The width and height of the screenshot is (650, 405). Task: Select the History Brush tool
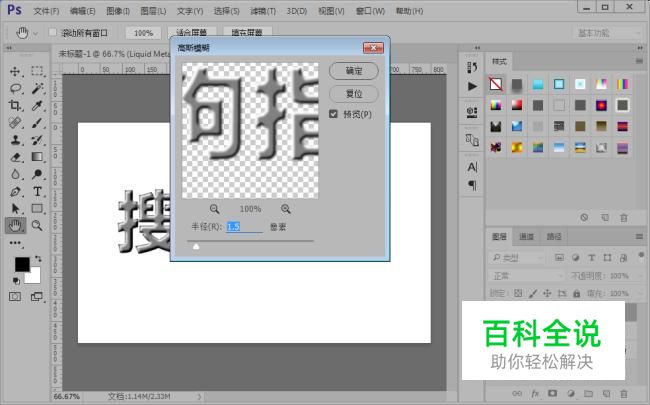click(37, 140)
